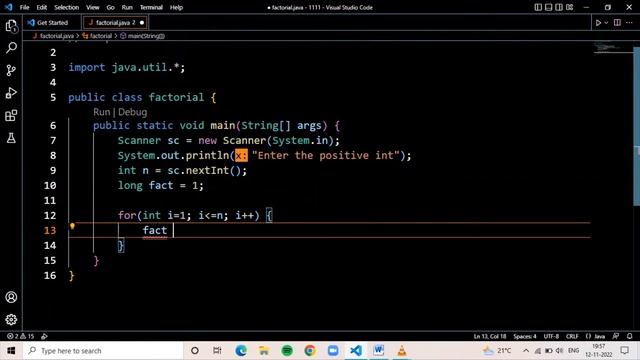Click the editor minimap preview

[612, 48]
